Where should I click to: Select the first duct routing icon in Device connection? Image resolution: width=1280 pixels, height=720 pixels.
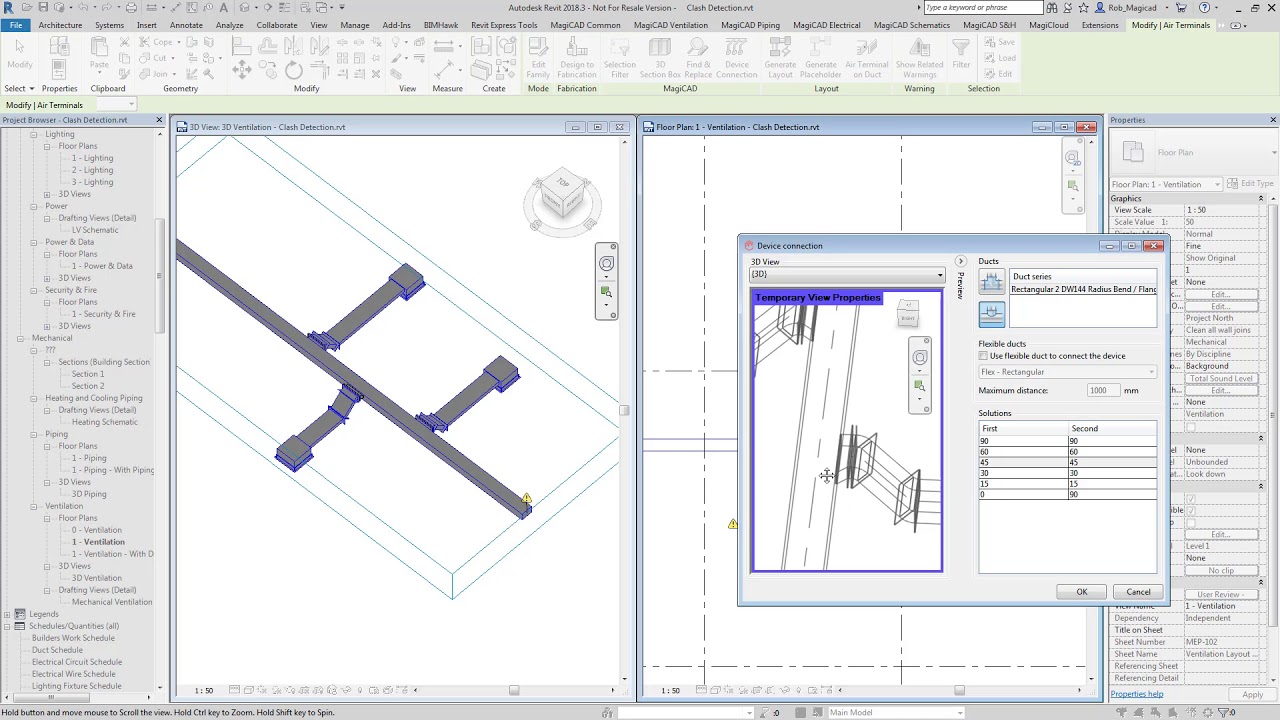(x=991, y=283)
